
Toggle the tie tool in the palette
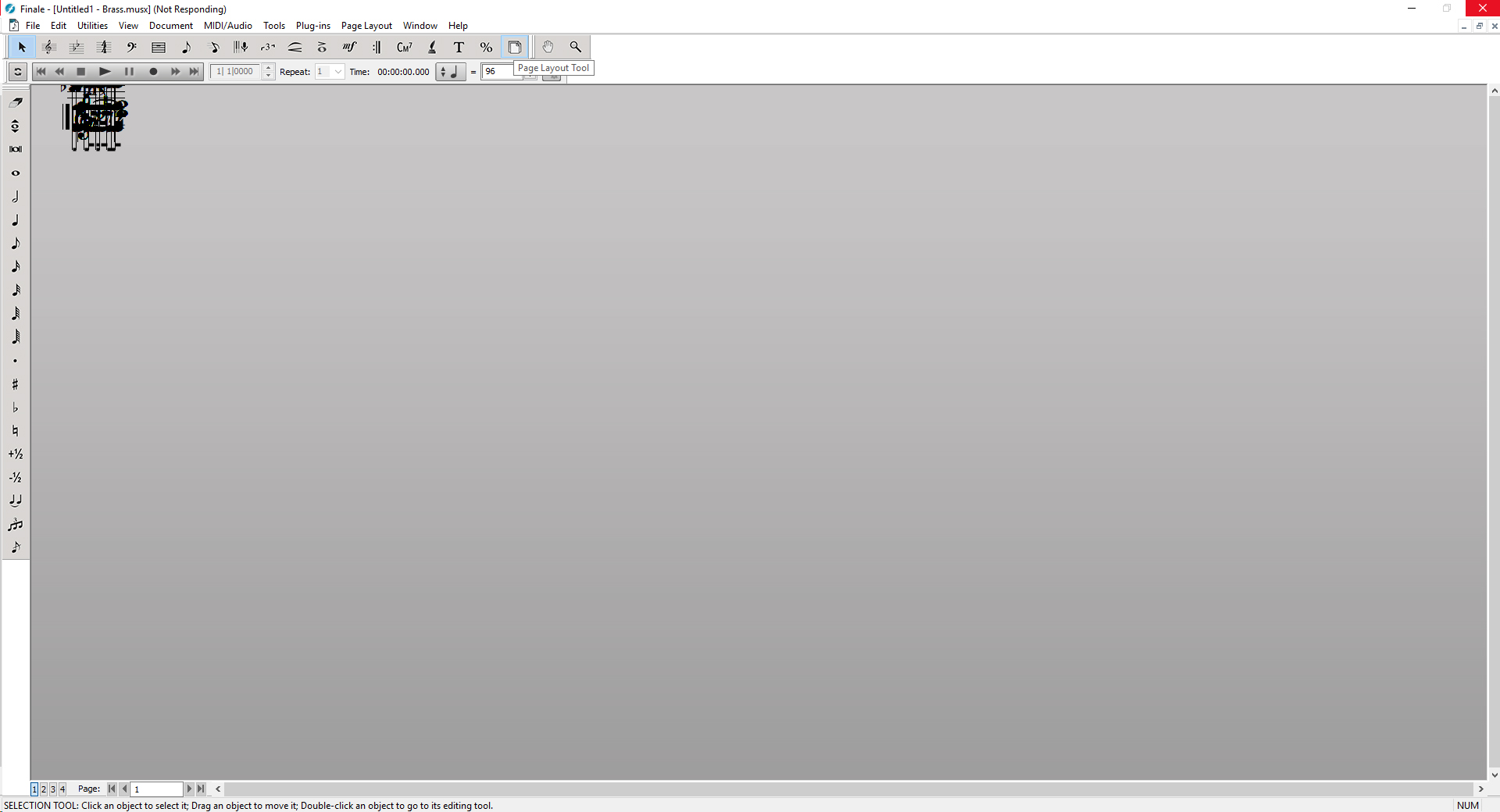[x=15, y=500]
